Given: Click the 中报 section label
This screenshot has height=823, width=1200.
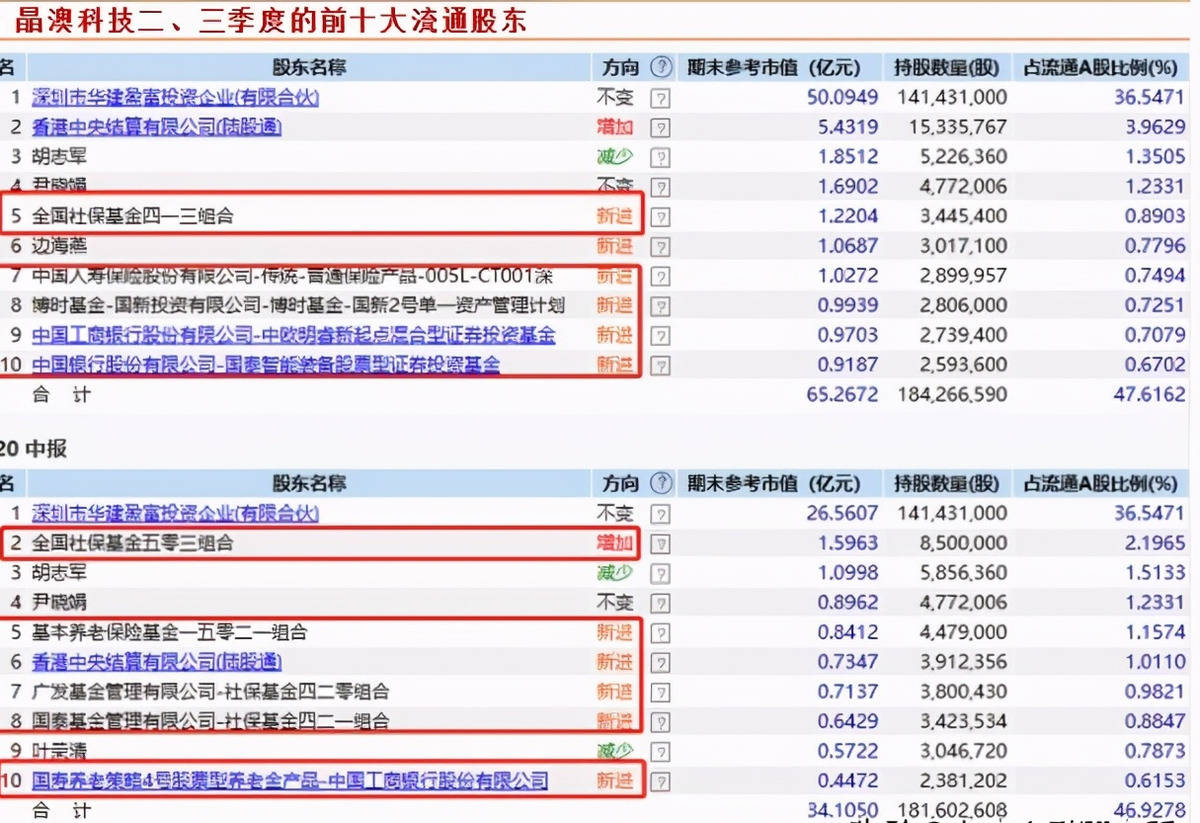Looking at the screenshot, I should [47, 449].
